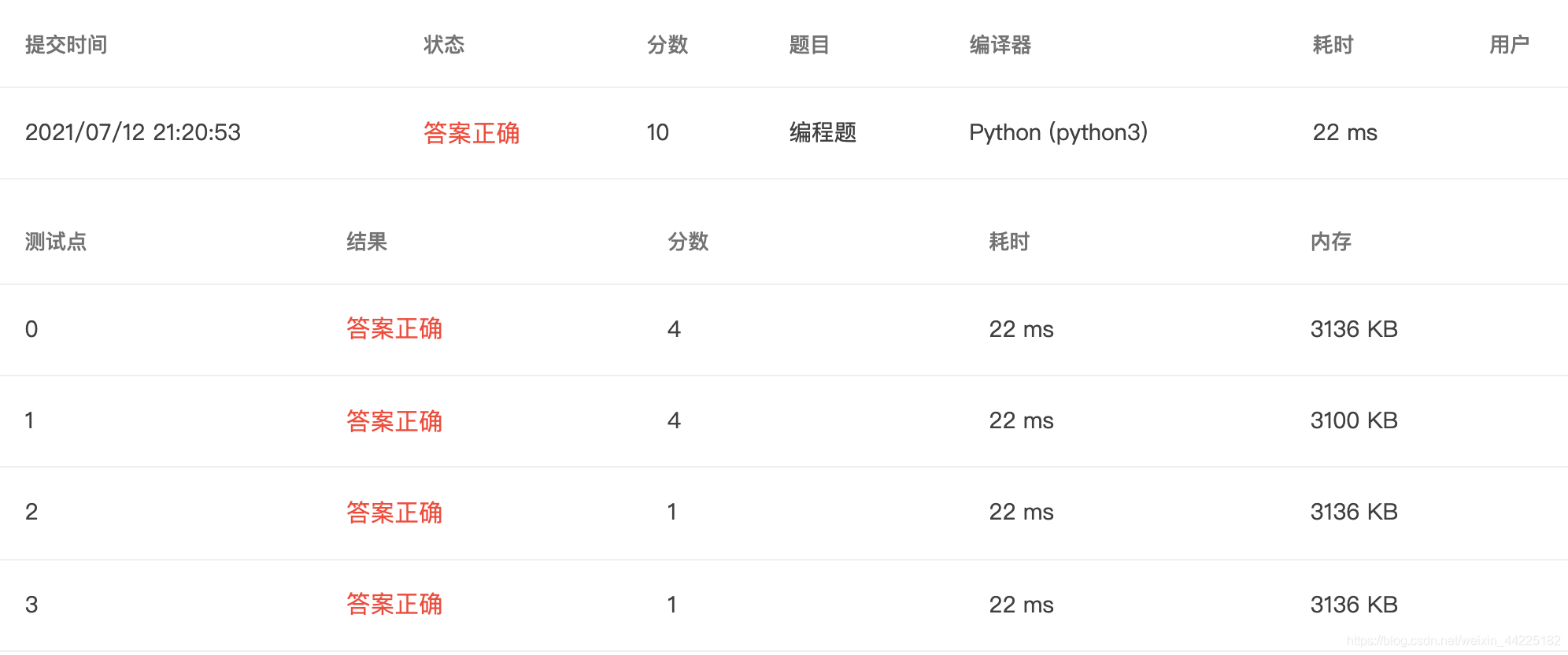Viewport: 1568px width, 655px height.
Task: Click the 状态 column header
Action: point(444,45)
